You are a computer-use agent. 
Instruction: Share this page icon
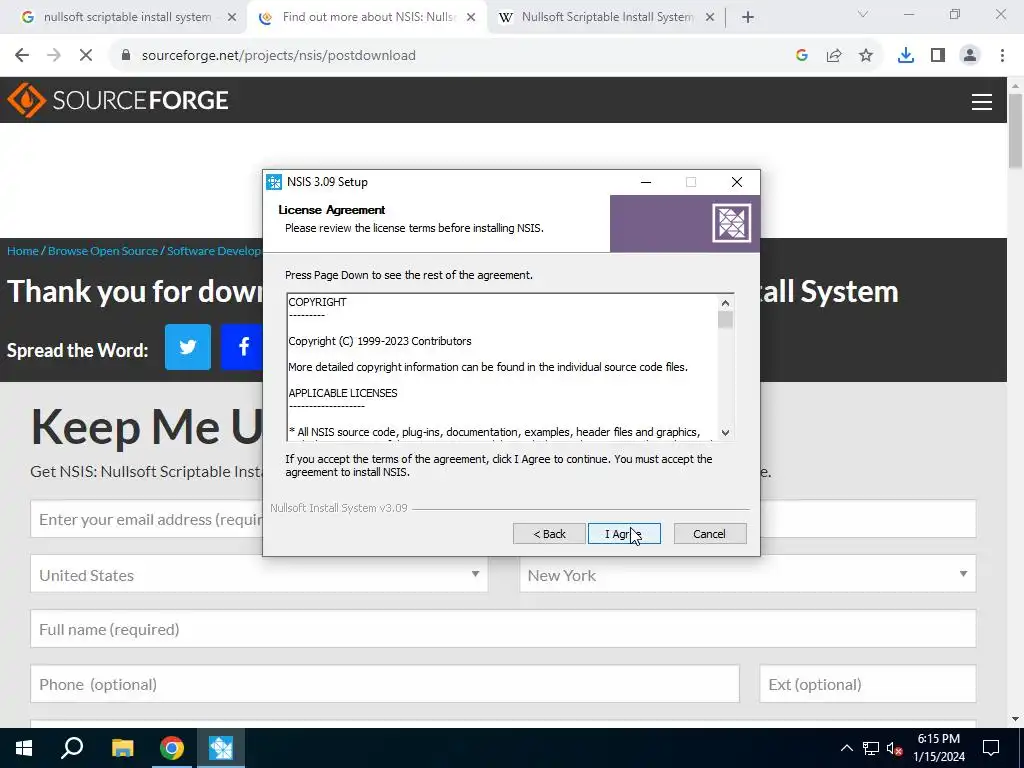pos(834,56)
